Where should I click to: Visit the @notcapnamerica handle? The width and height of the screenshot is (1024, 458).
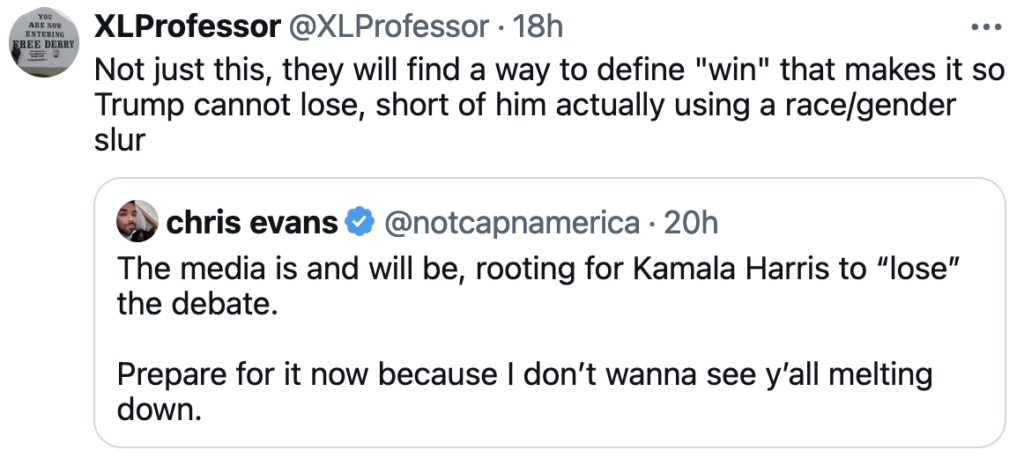[512, 222]
